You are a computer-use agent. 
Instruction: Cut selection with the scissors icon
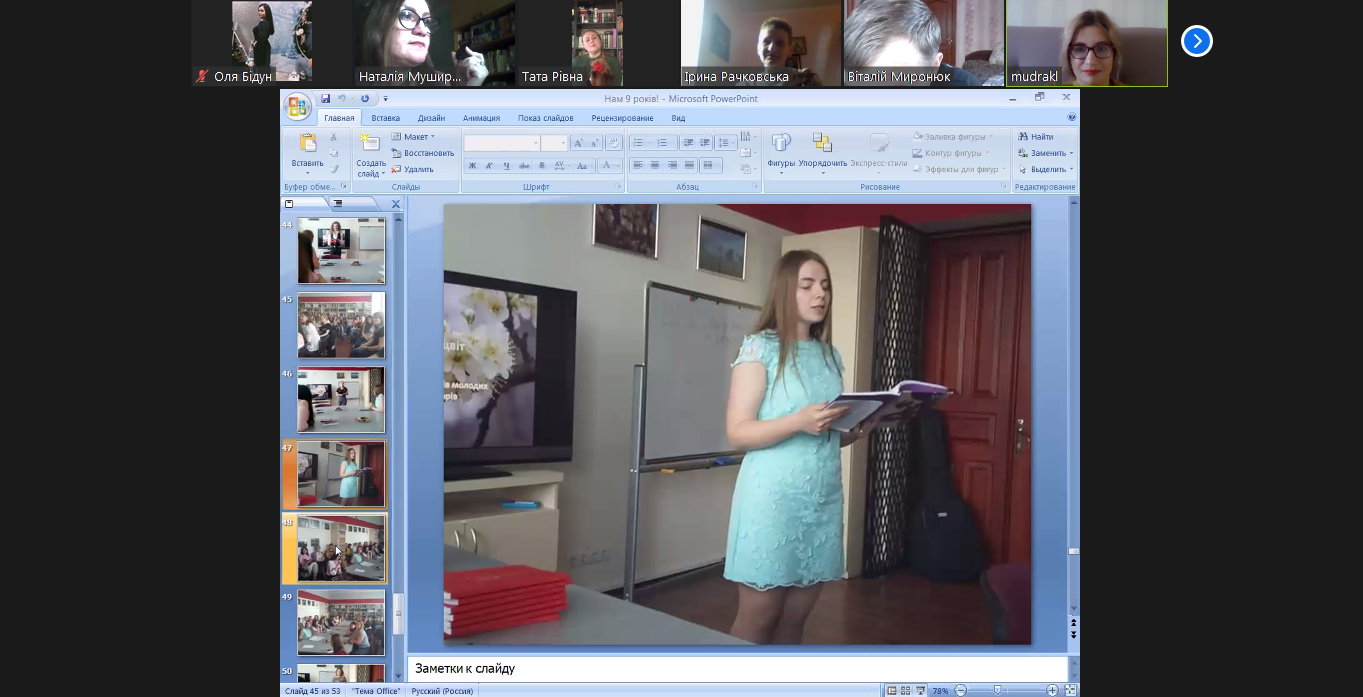[334, 137]
